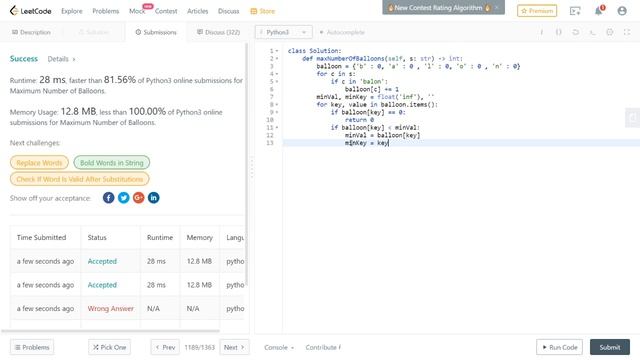Open the playground icon in header
The image size is (640, 360).
(x=575, y=11)
